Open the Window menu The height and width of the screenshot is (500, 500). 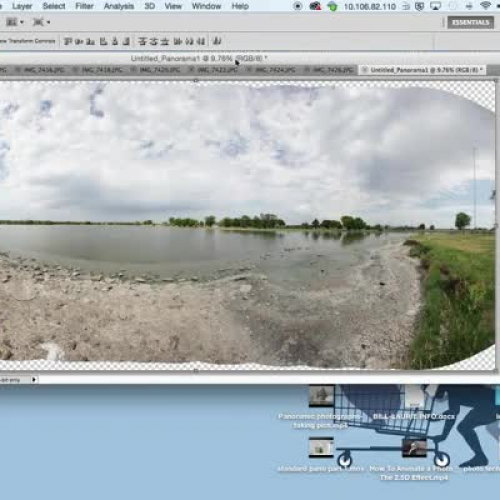point(206,6)
